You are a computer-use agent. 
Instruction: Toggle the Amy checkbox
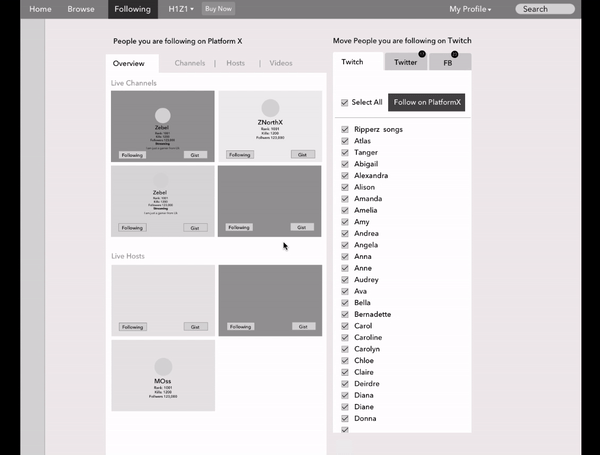345,222
